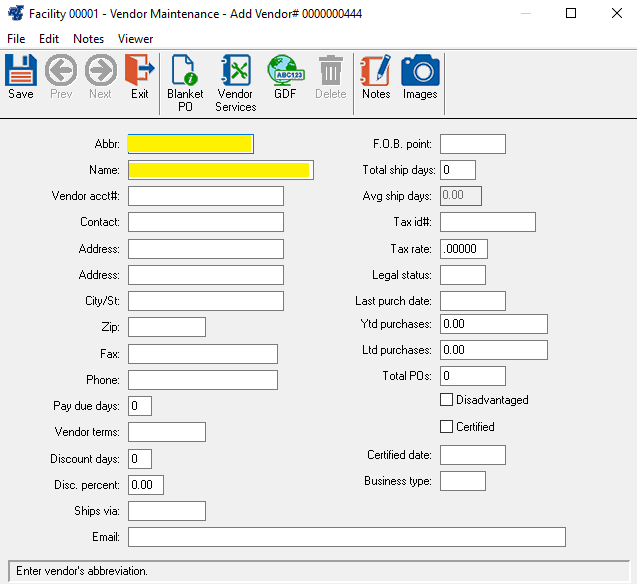Viewport: 637px width, 584px height.
Task: Tick the Certified checkbox
Action: click(x=447, y=427)
